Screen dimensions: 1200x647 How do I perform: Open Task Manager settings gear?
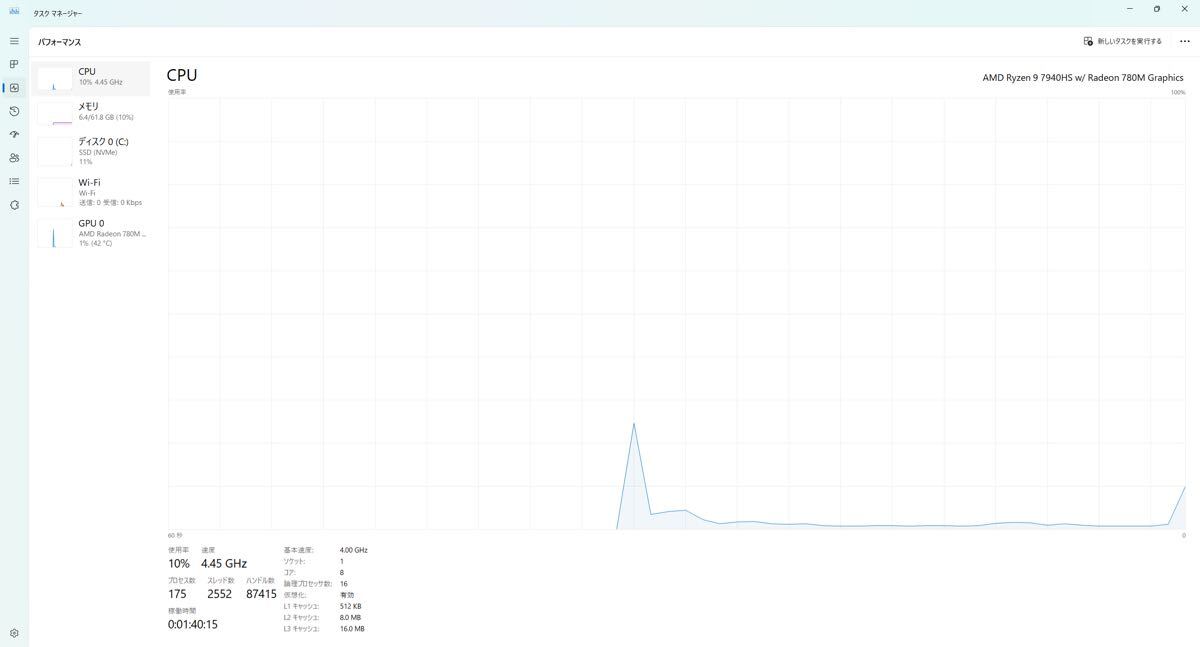point(14,633)
